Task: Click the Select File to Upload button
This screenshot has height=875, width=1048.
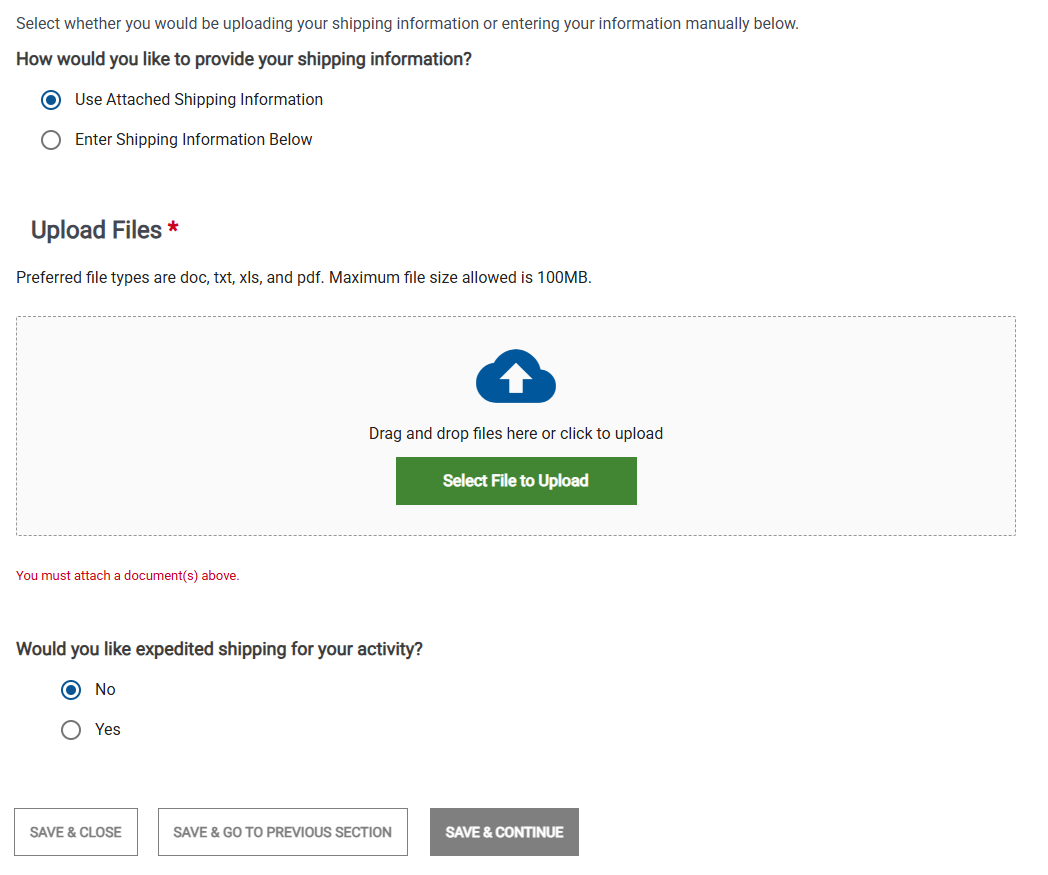Action: [516, 481]
